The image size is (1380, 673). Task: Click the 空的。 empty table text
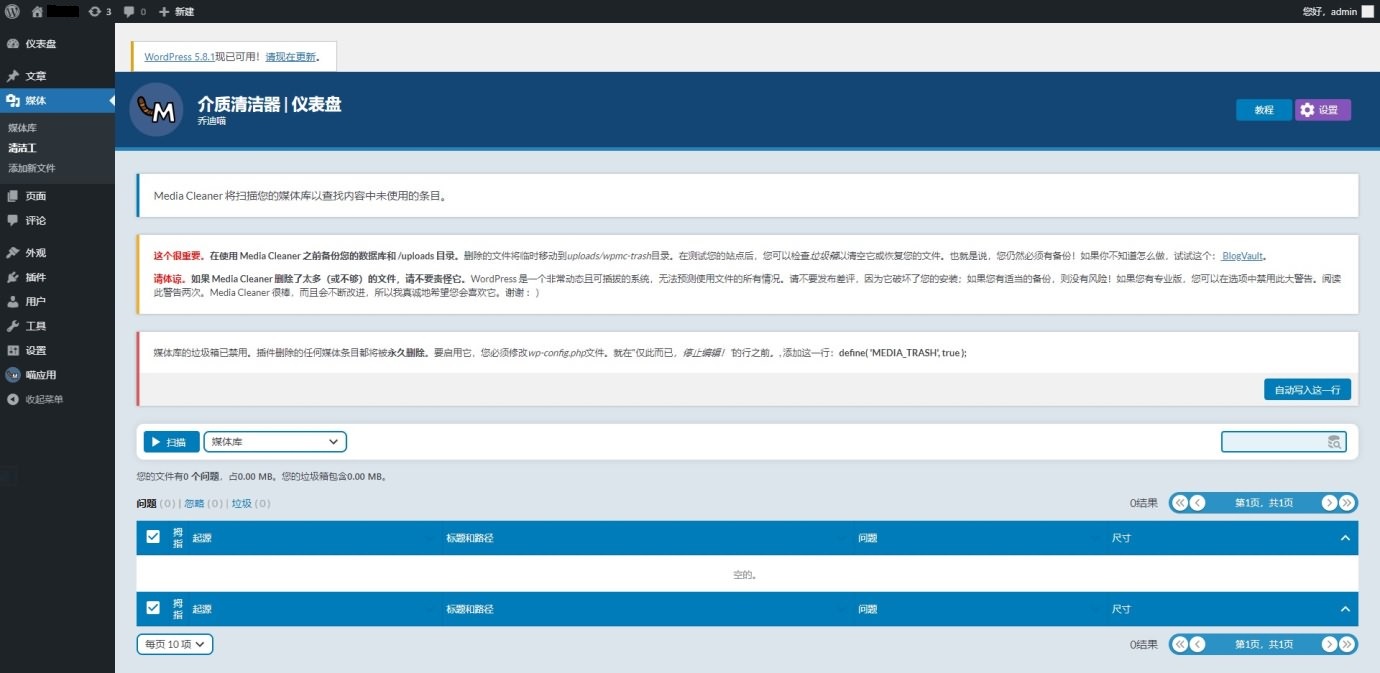pos(745,575)
